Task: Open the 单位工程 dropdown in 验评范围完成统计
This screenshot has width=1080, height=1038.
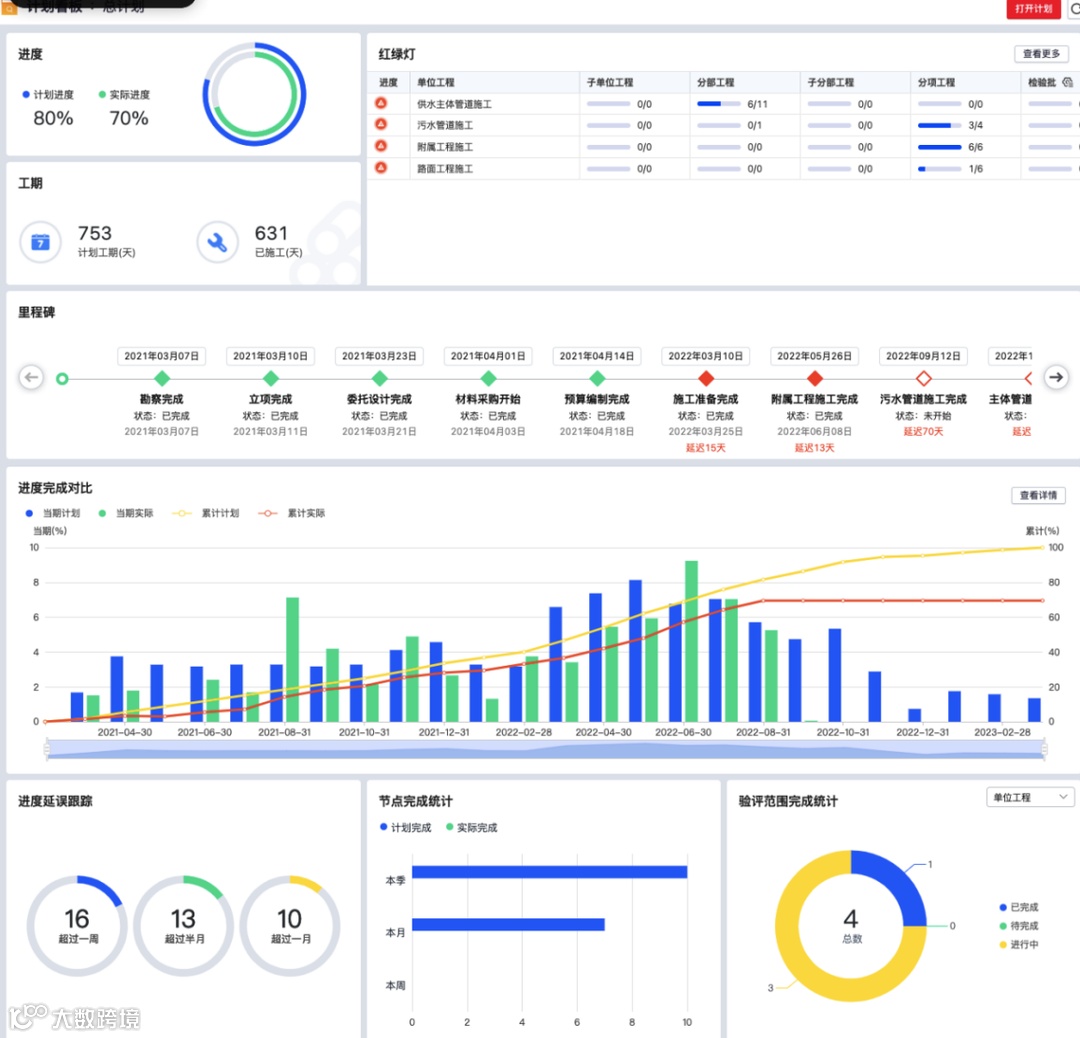Action: click(1030, 798)
